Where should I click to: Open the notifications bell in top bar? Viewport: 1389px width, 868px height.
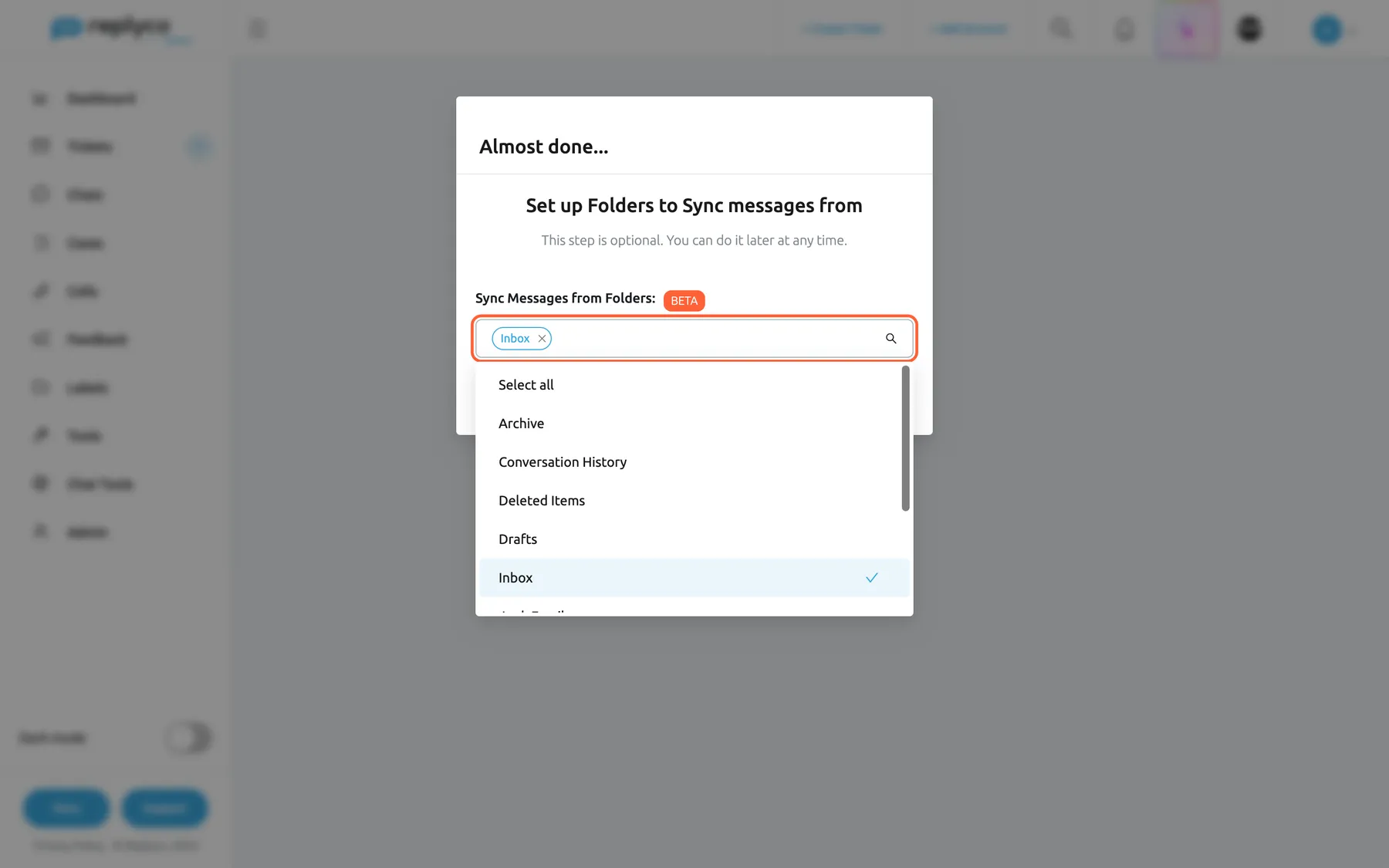(1125, 29)
